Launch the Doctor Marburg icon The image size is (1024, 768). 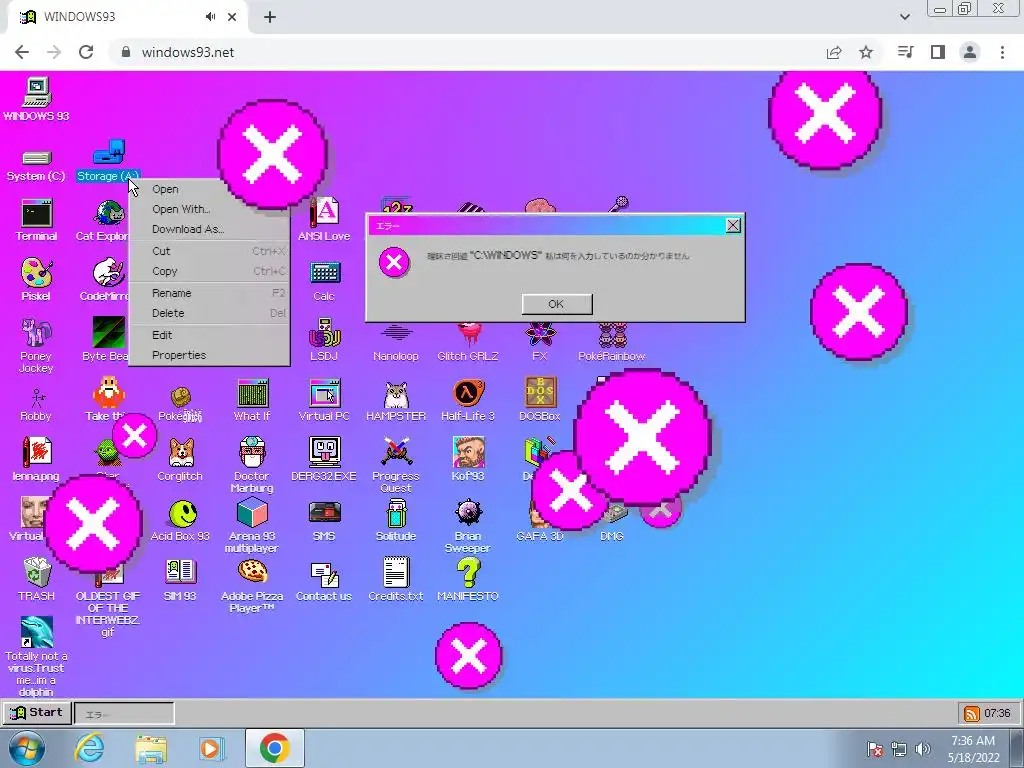252,452
